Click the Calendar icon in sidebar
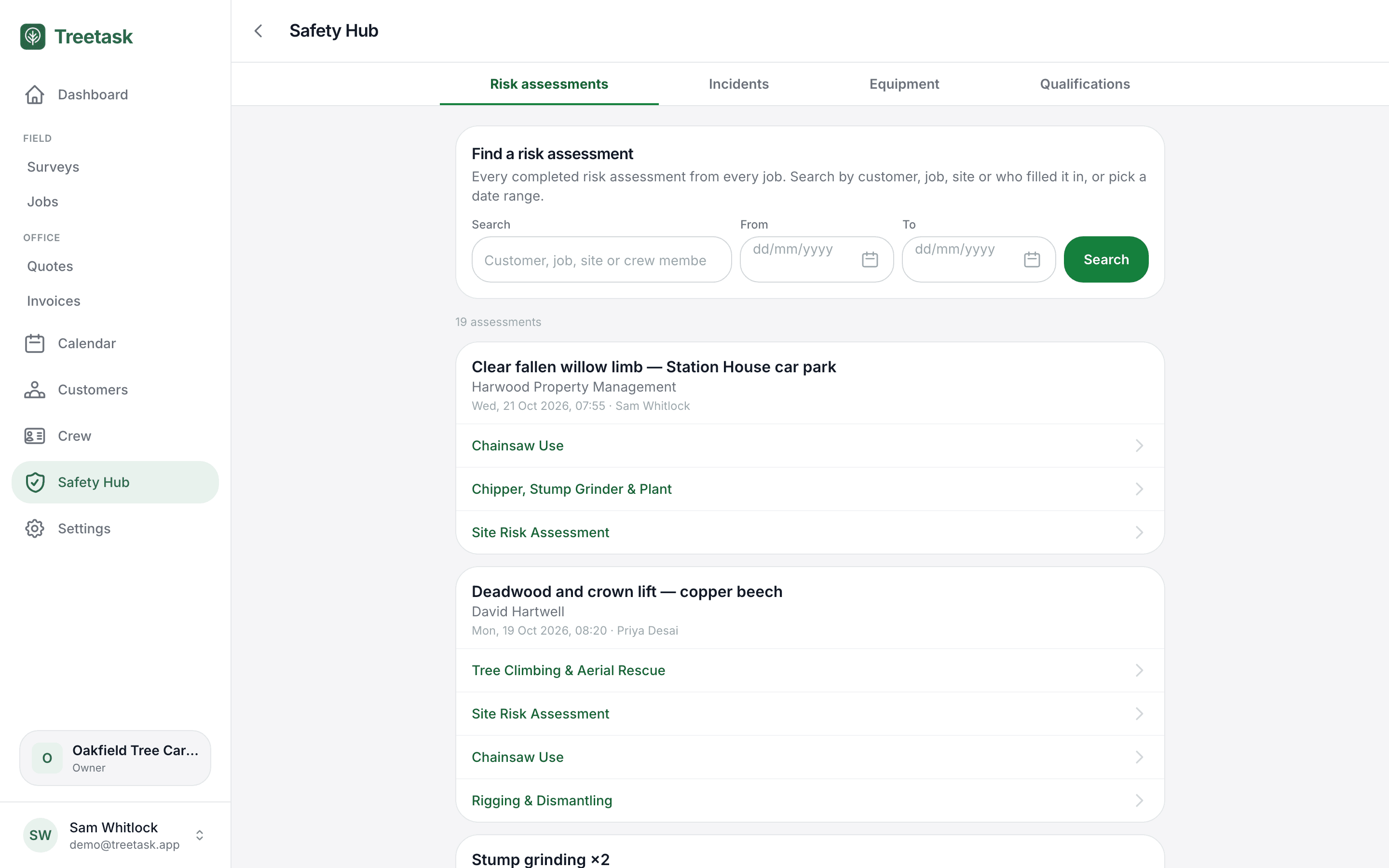This screenshot has height=868, width=1389. pyautogui.click(x=34, y=343)
